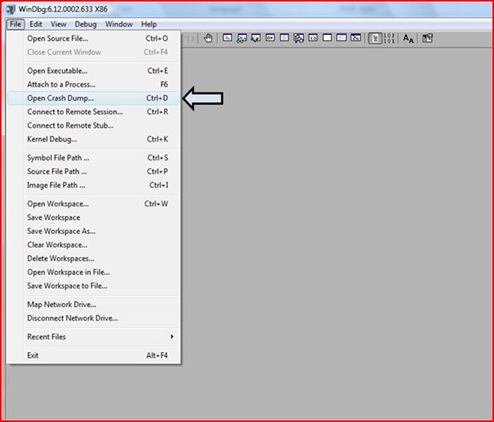This screenshot has height=422, width=494.
Task: Open the Help menu
Action: (149, 24)
